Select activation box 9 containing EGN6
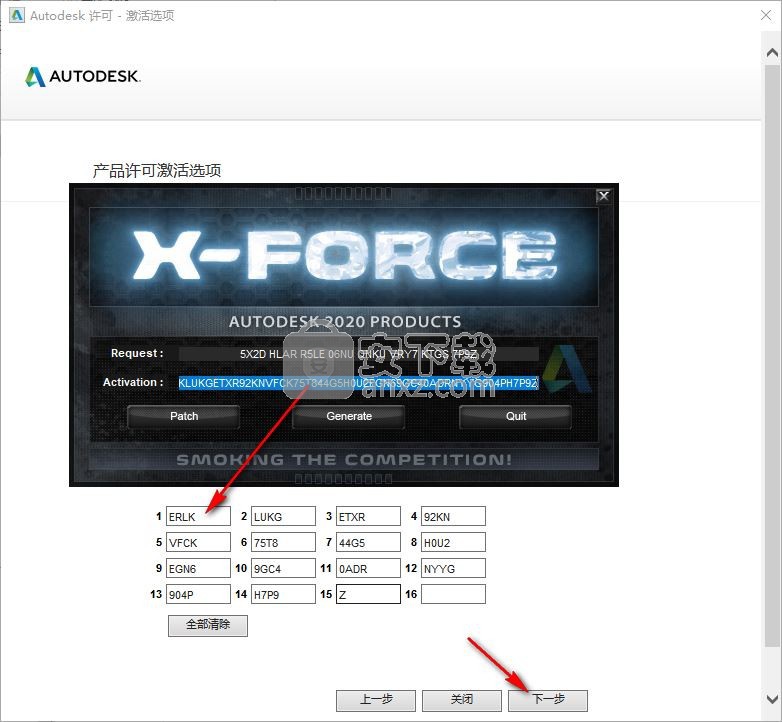 [x=198, y=568]
